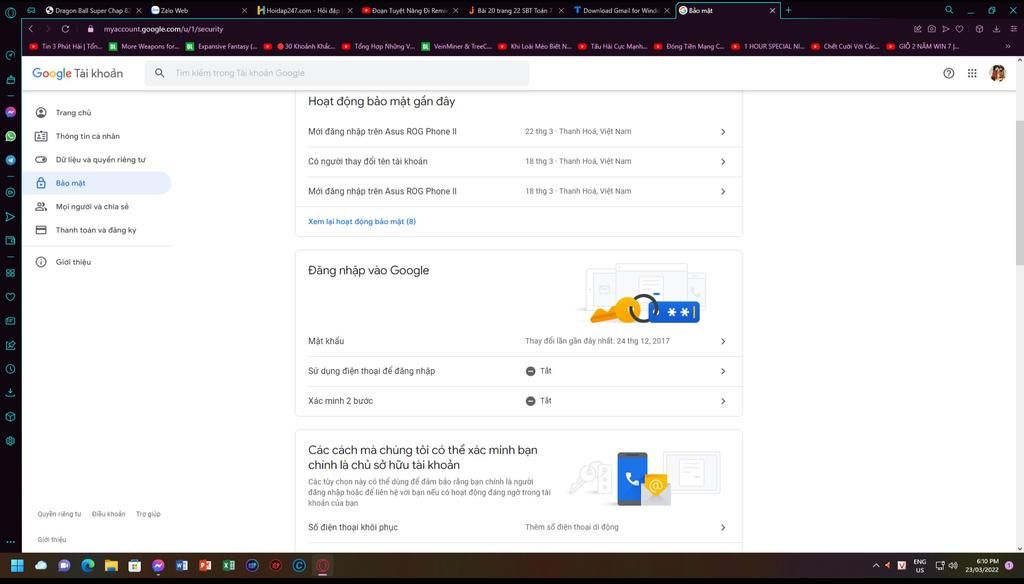Go back with the back arrow
1024x584 pixels.
tap(31, 29)
